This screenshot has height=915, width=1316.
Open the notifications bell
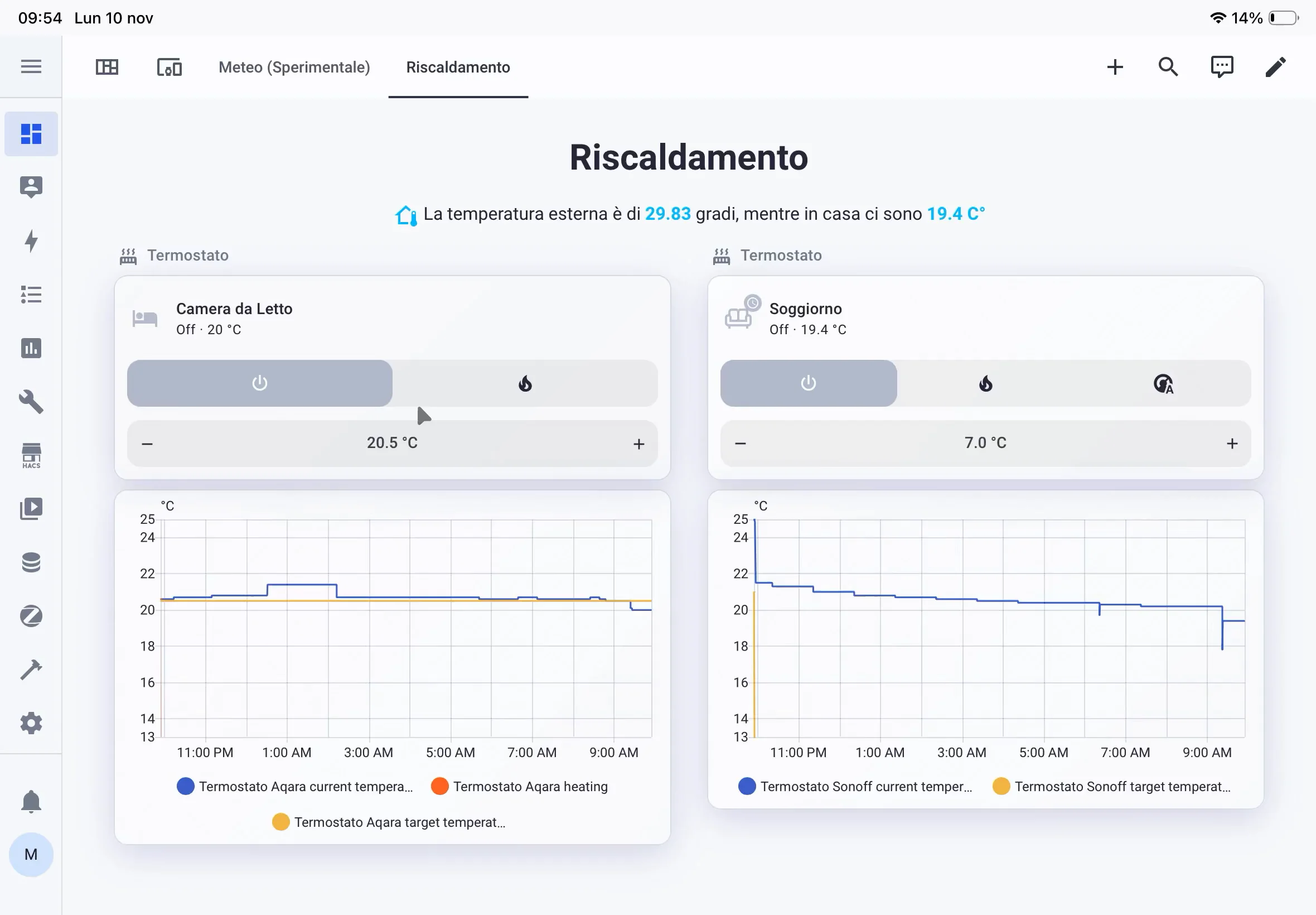pyautogui.click(x=31, y=802)
